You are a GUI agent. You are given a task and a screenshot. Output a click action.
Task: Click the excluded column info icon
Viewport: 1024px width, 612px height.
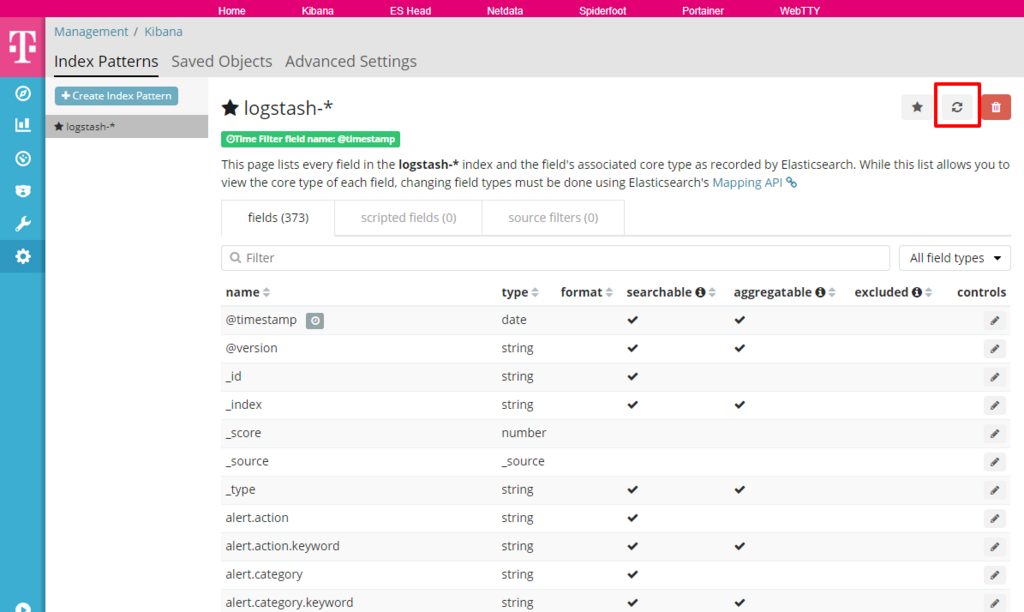917,292
